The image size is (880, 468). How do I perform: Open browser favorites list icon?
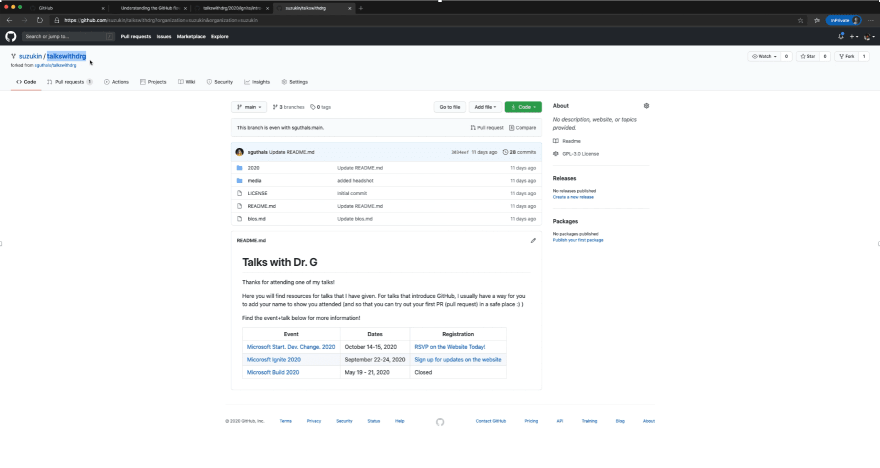[817, 20]
